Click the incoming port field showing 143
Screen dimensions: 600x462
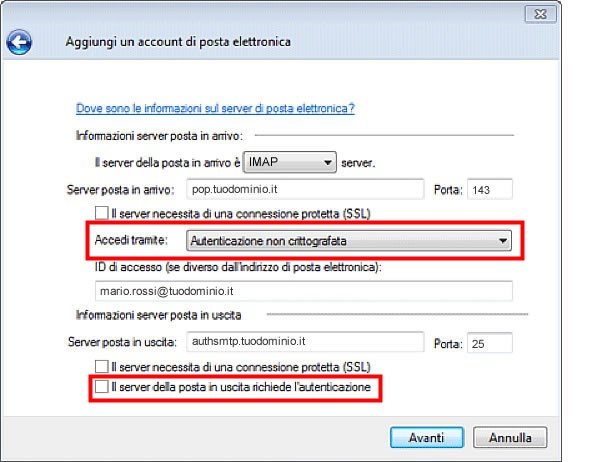(489, 189)
